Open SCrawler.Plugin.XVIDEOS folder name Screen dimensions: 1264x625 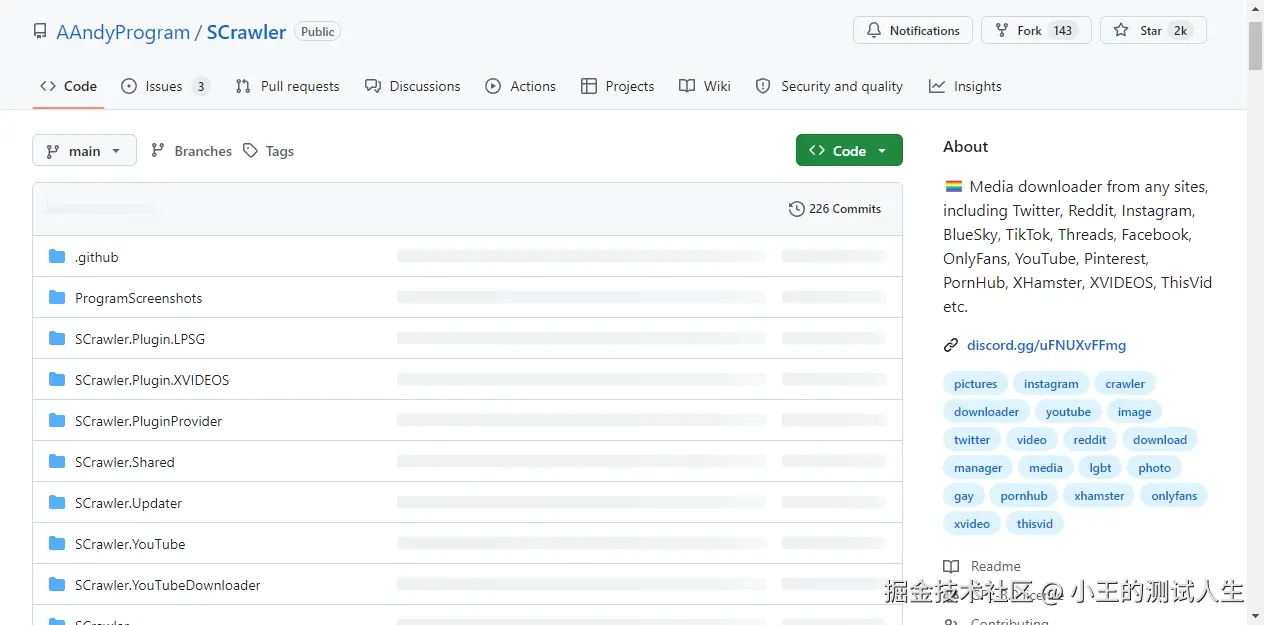[x=152, y=380]
